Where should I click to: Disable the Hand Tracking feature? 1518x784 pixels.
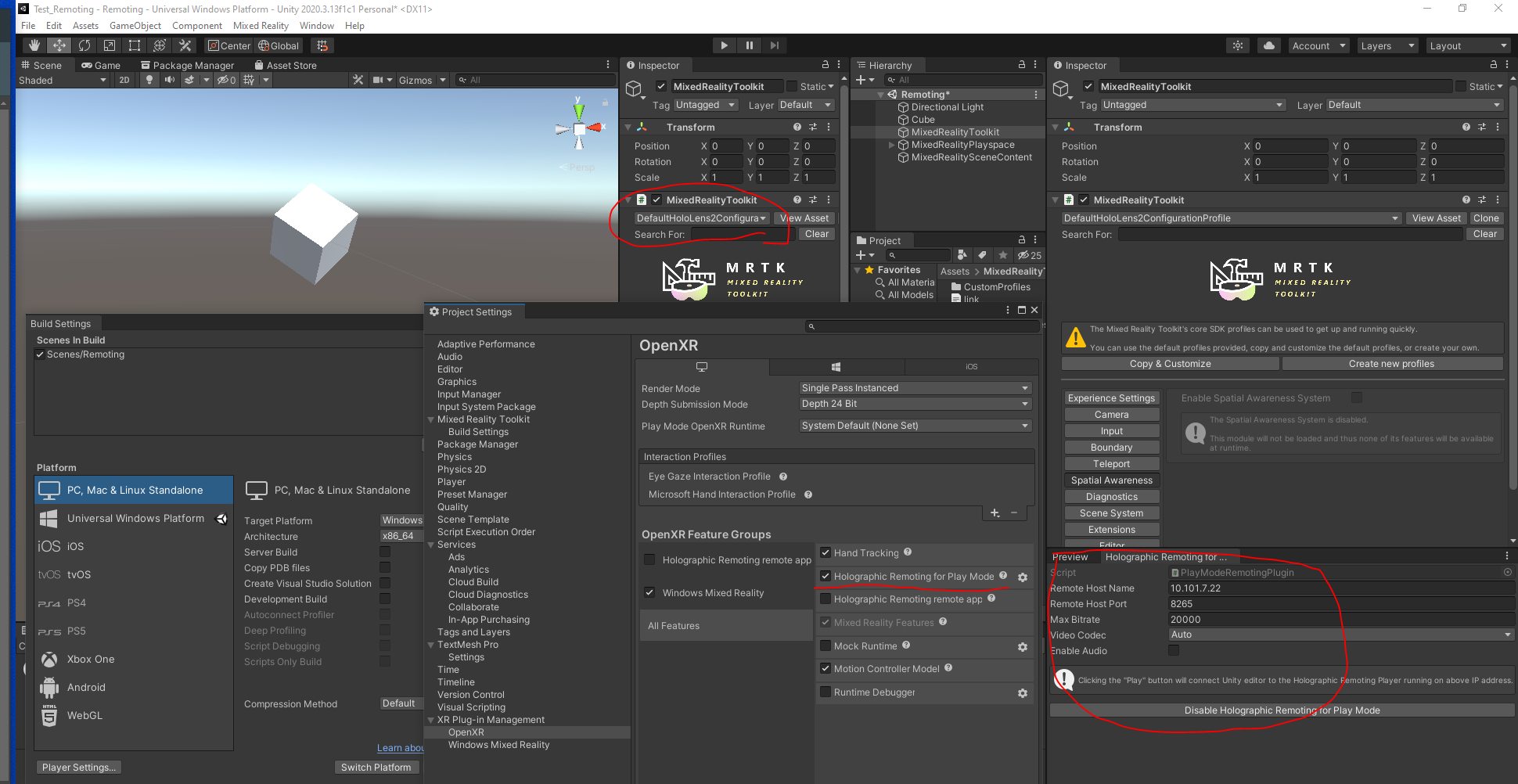click(x=826, y=552)
